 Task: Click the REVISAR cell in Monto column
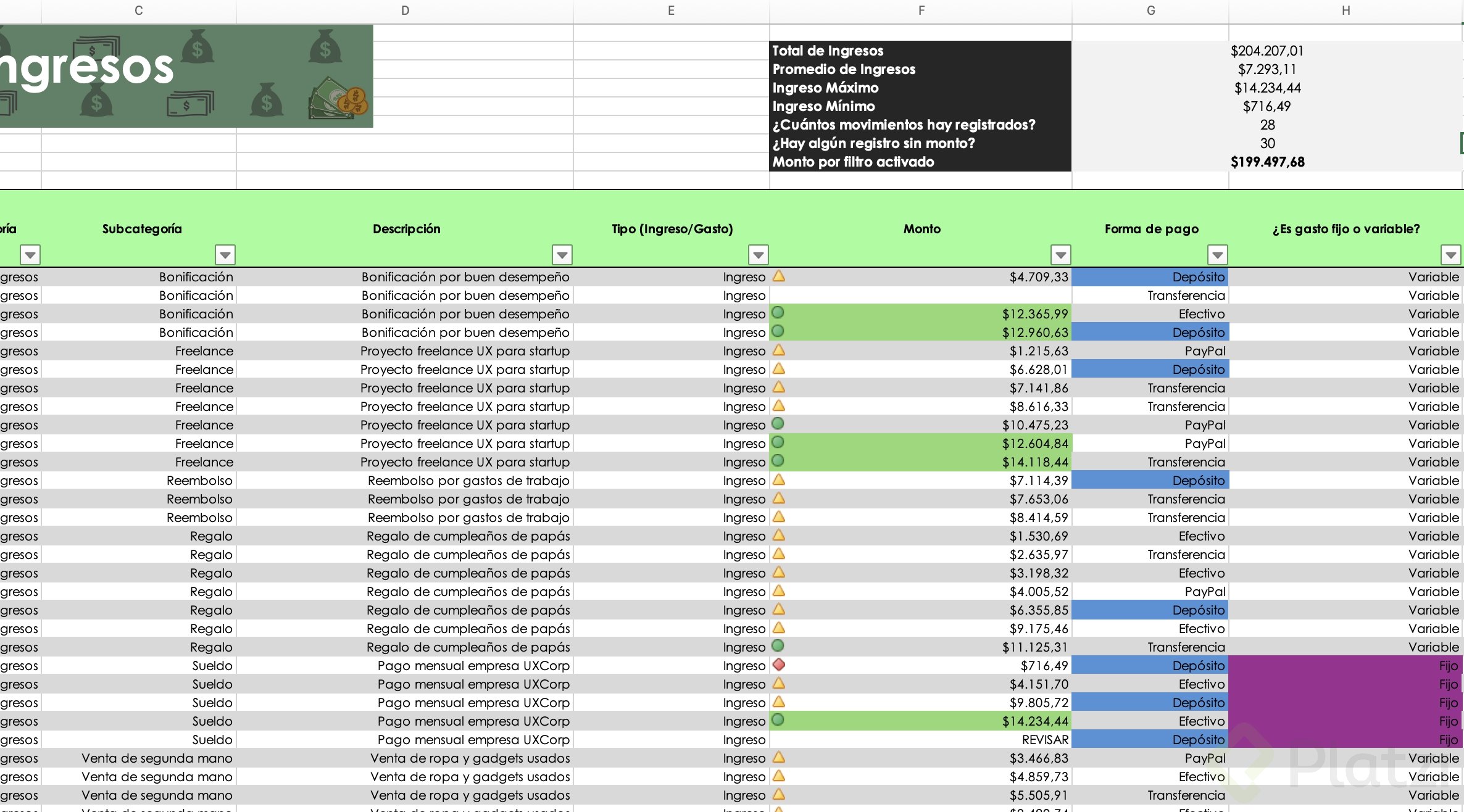(1044, 739)
